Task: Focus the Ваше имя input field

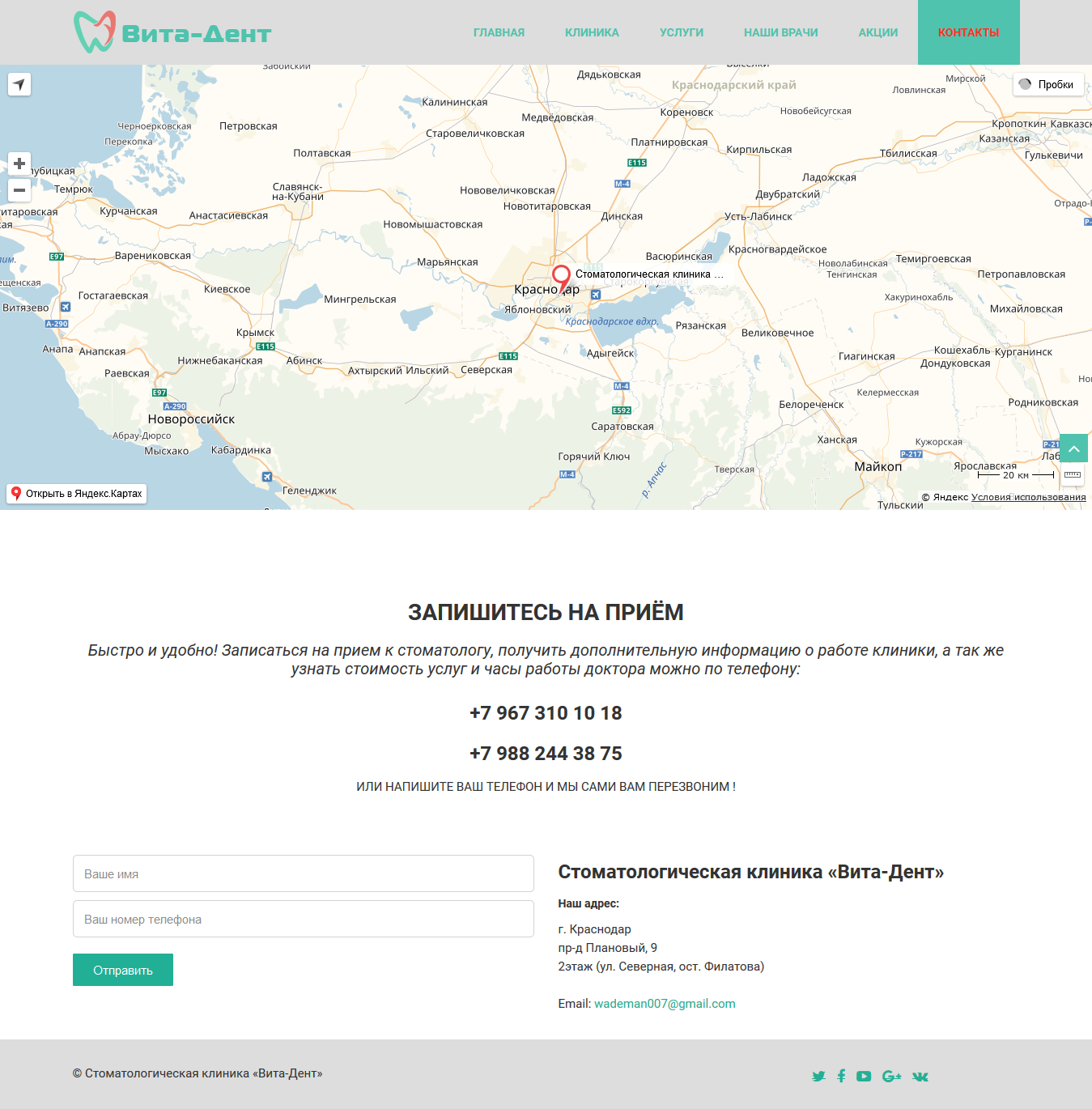Action: pyautogui.click(x=304, y=873)
